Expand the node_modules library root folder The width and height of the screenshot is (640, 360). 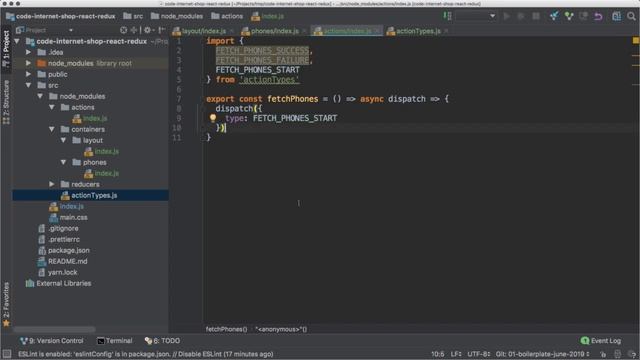click(28, 63)
